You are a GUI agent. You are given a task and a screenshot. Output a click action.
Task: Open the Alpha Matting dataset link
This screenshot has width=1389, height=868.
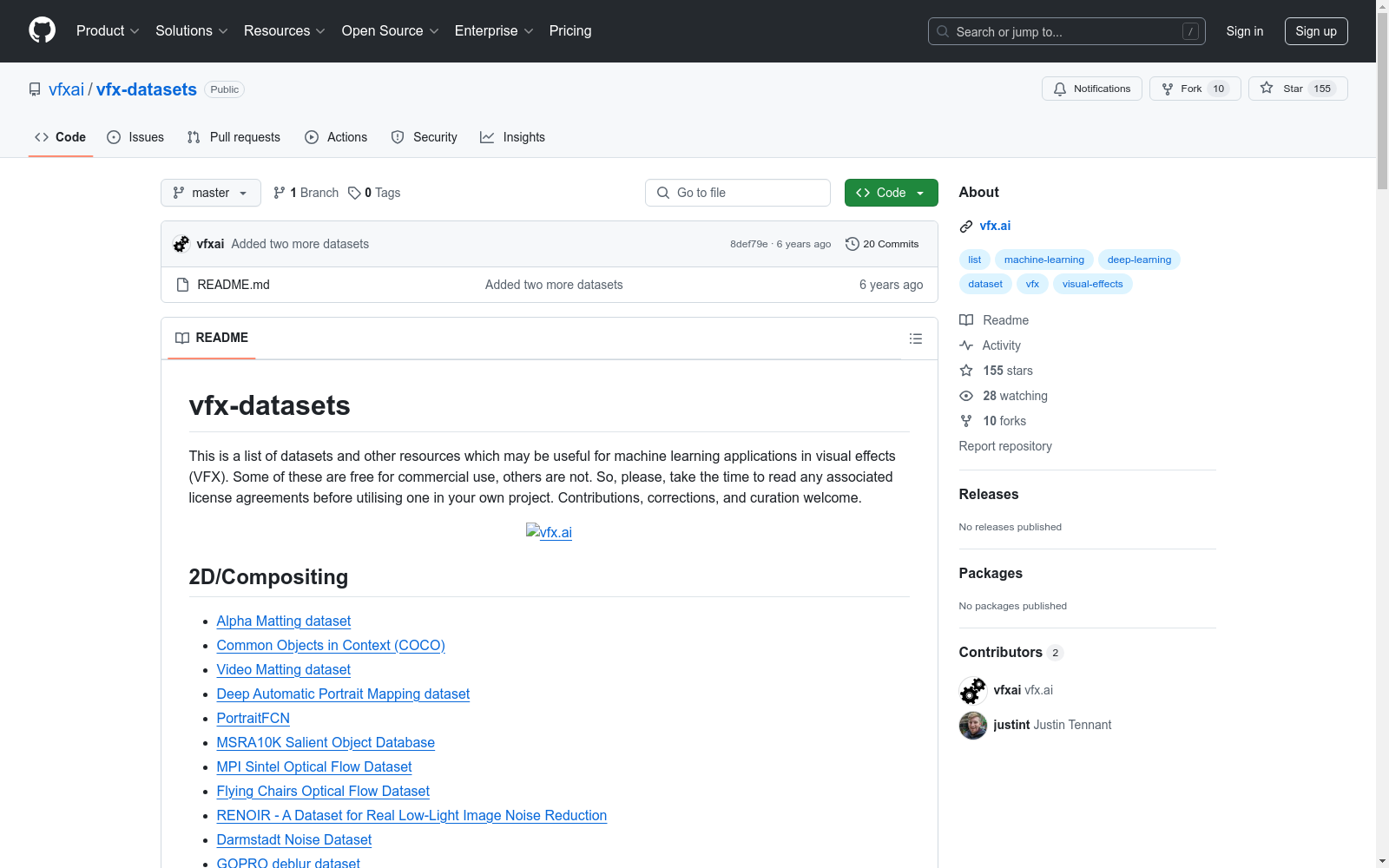coord(284,621)
